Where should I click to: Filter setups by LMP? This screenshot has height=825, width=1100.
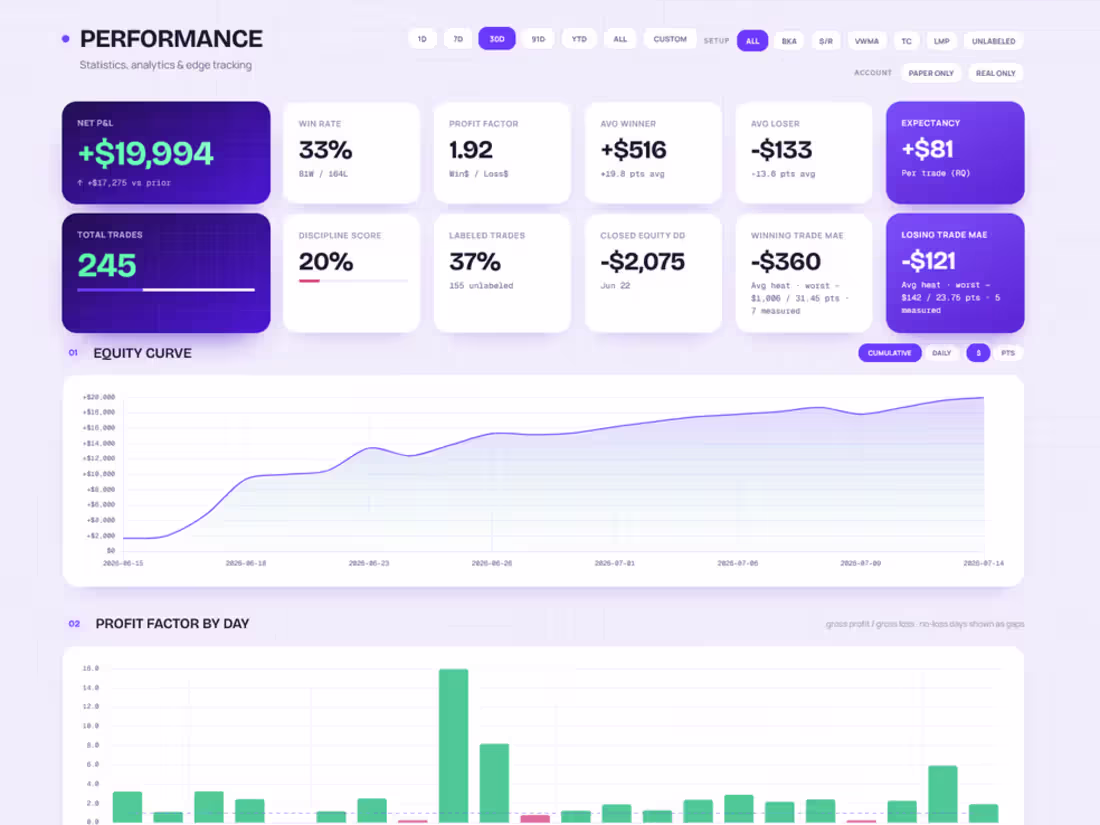(941, 41)
